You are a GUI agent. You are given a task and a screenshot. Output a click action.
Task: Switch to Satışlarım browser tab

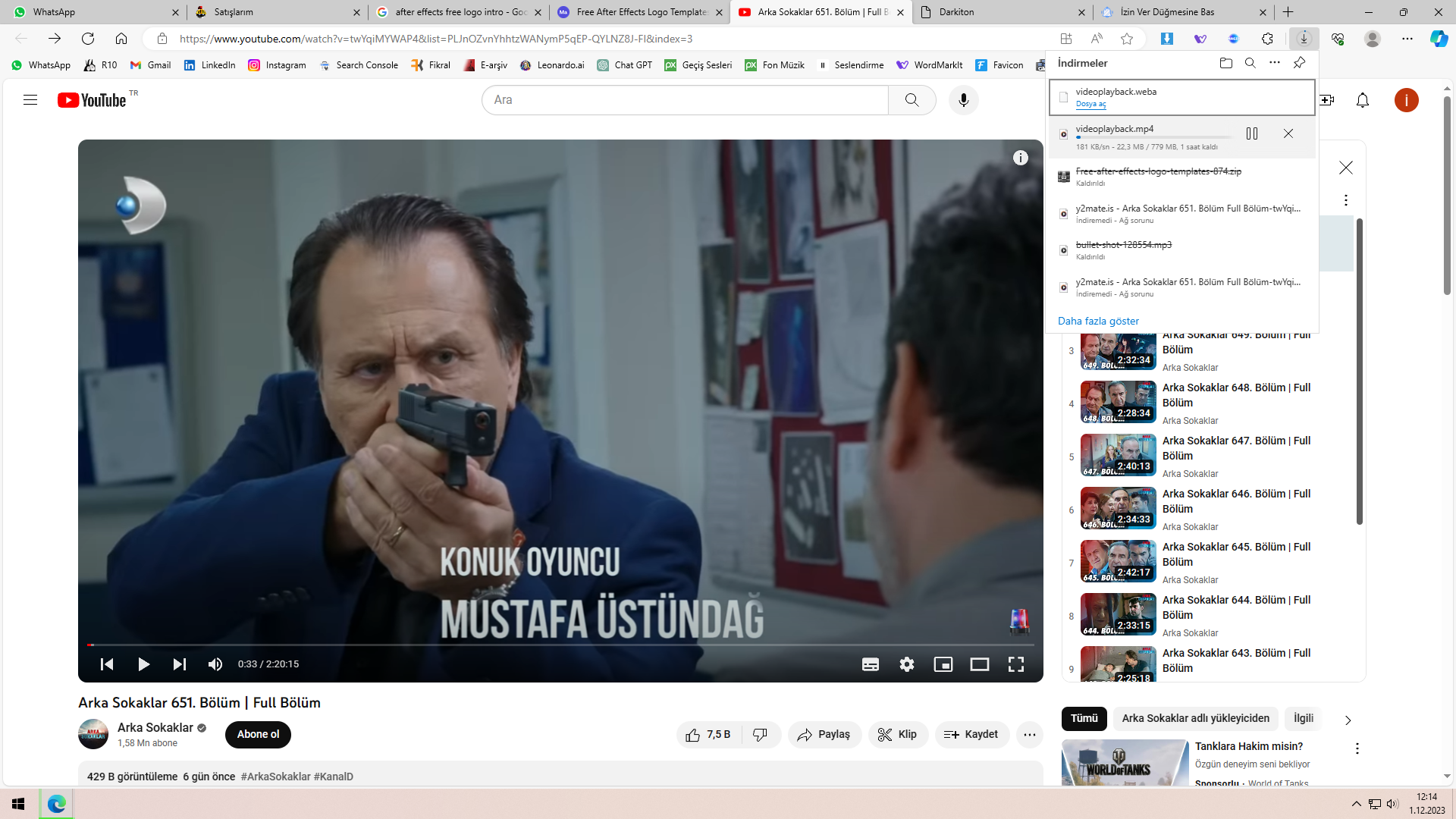pyautogui.click(x=277, y=12)
